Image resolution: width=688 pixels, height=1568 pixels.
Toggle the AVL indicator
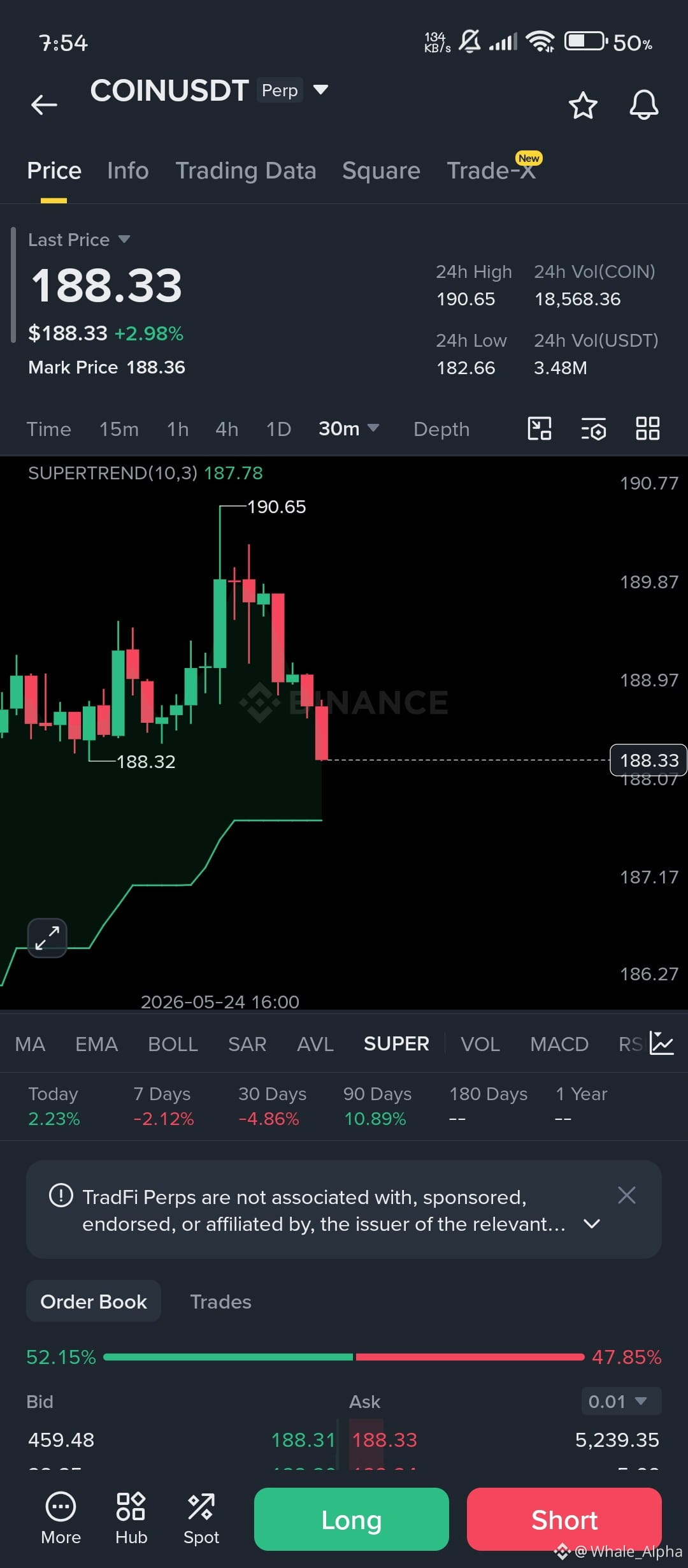click(x=315, y=1044)
